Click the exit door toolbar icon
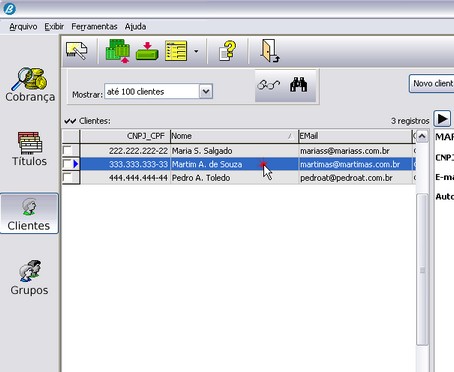 [270, 51]
